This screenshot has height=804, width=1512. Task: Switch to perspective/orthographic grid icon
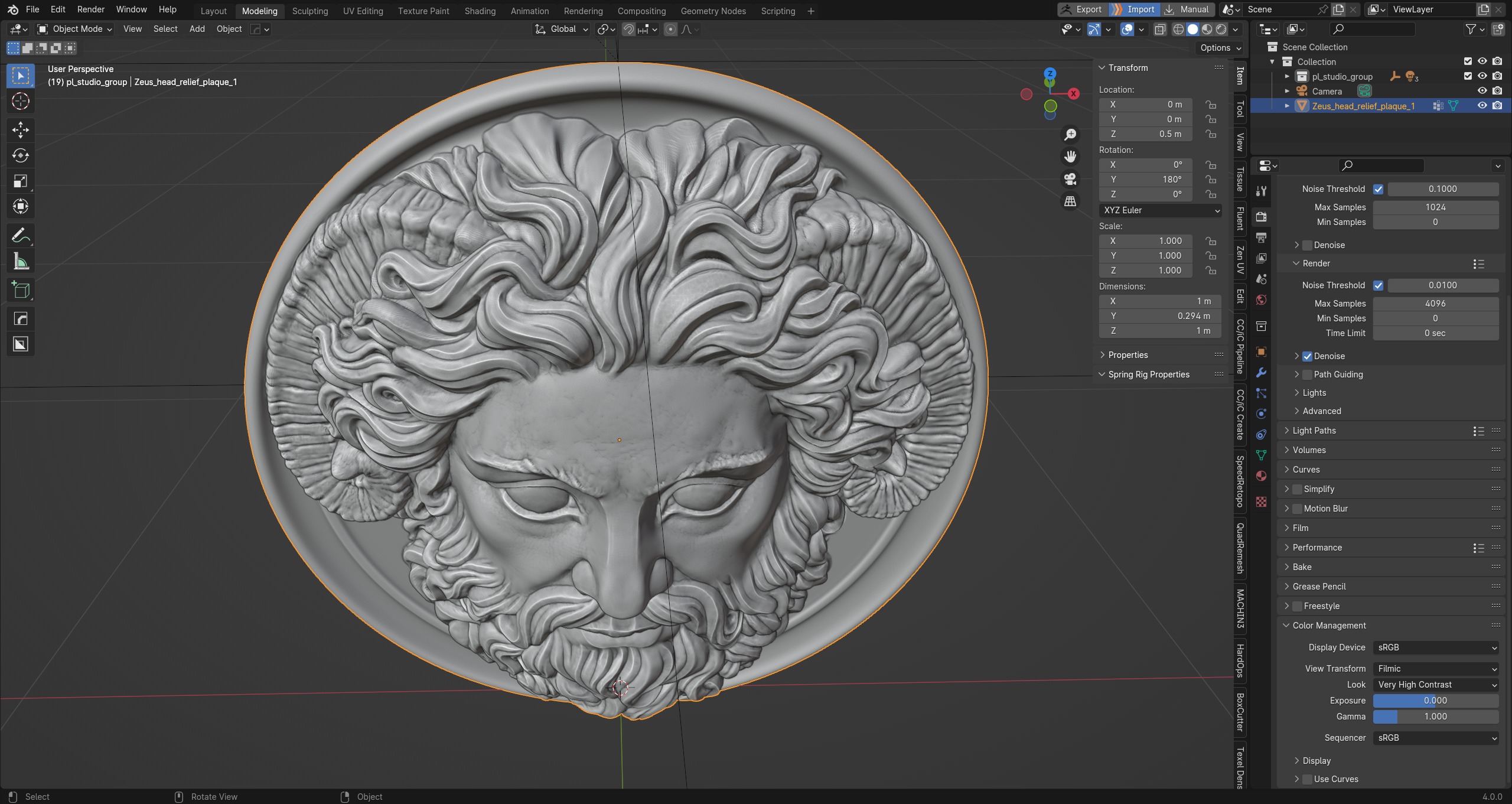pyautogui.click(x=1070, y=201)
